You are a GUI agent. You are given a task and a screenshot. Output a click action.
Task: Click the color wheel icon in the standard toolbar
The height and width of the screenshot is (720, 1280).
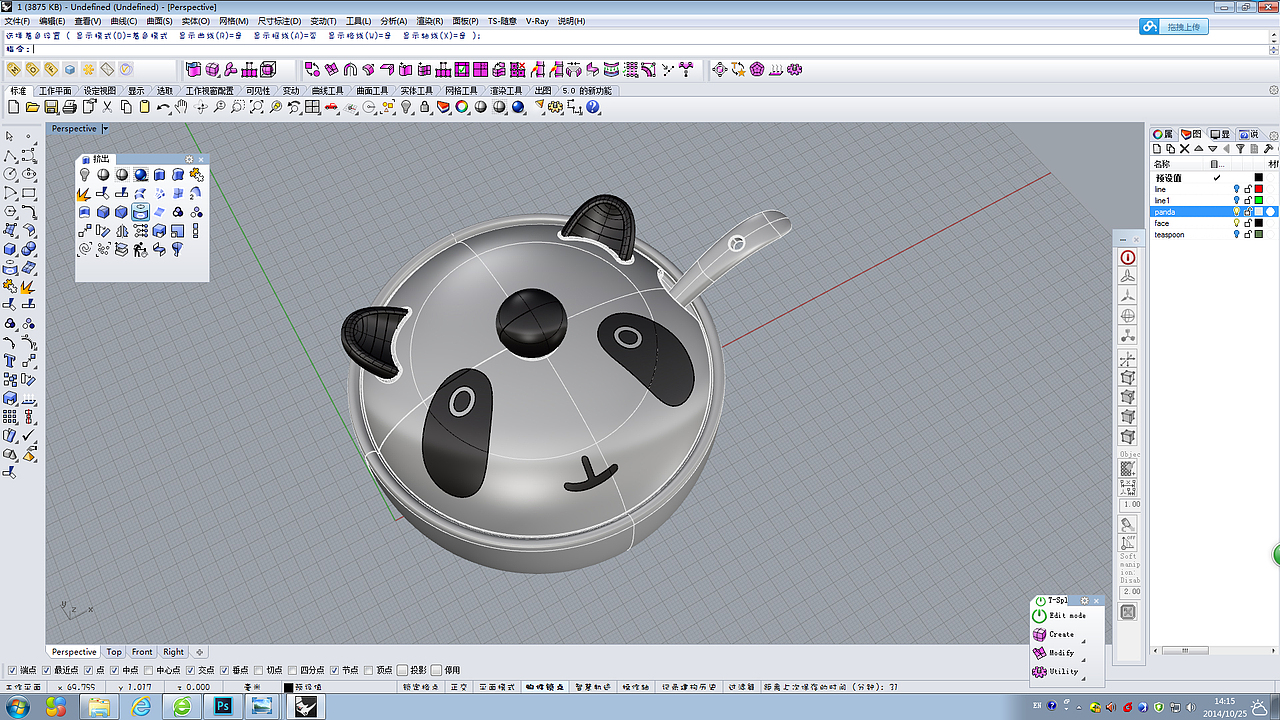(462, 107)
